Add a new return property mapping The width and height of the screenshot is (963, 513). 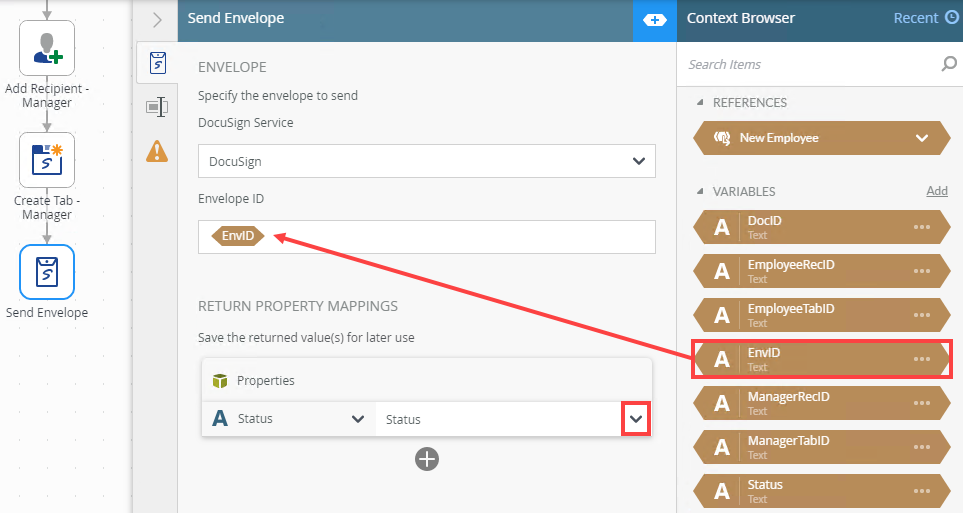(427, 459)
